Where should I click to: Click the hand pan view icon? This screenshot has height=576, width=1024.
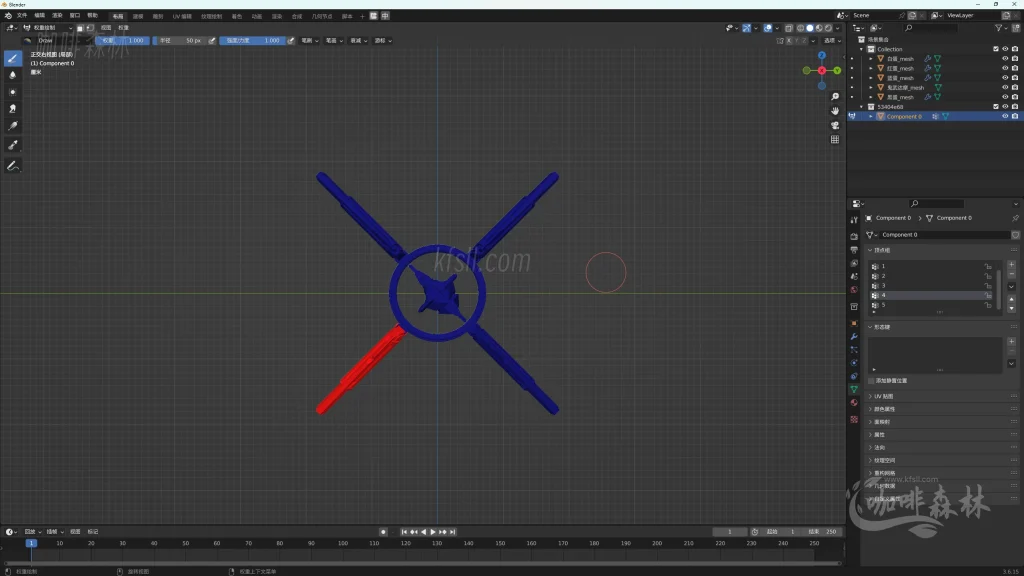pos(835,111)
